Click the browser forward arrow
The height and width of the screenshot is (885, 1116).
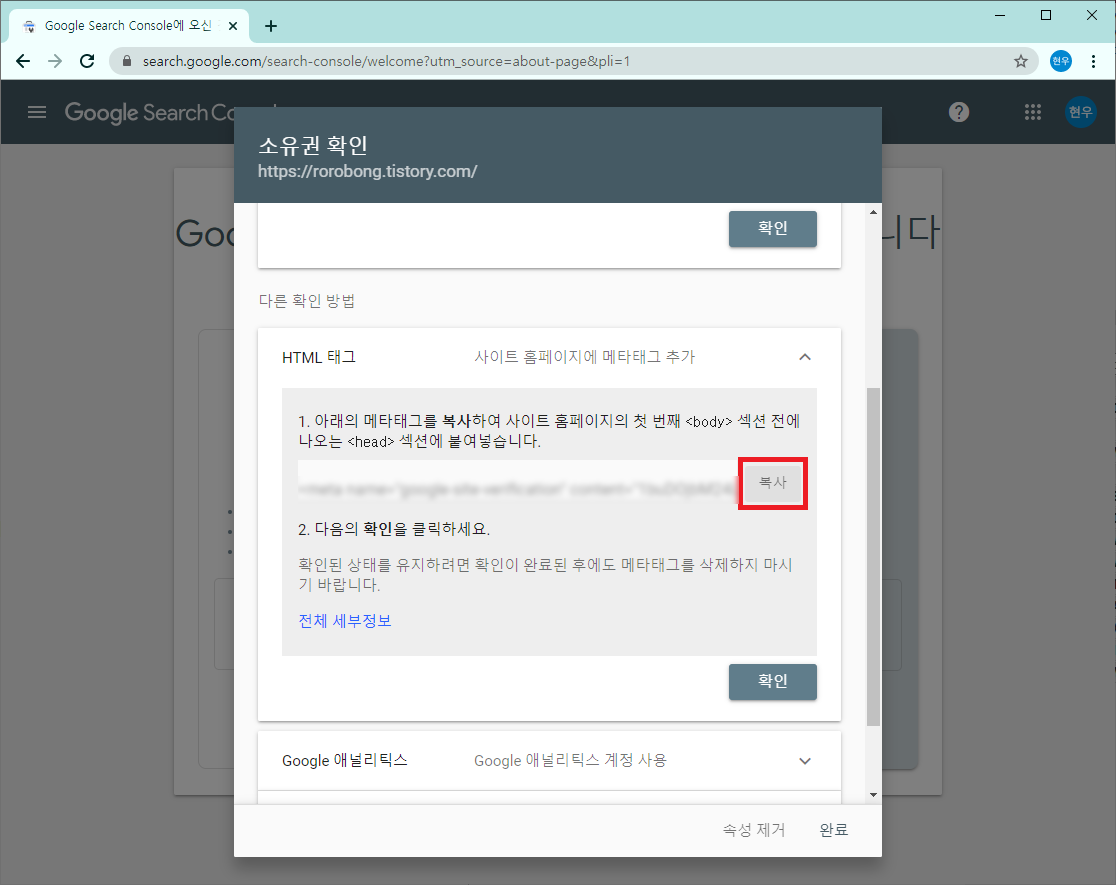[55, 61]
